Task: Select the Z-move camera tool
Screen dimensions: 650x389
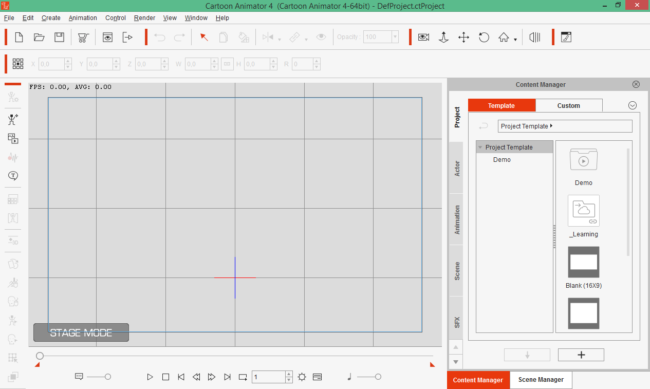Action: [x=444, y=37]
